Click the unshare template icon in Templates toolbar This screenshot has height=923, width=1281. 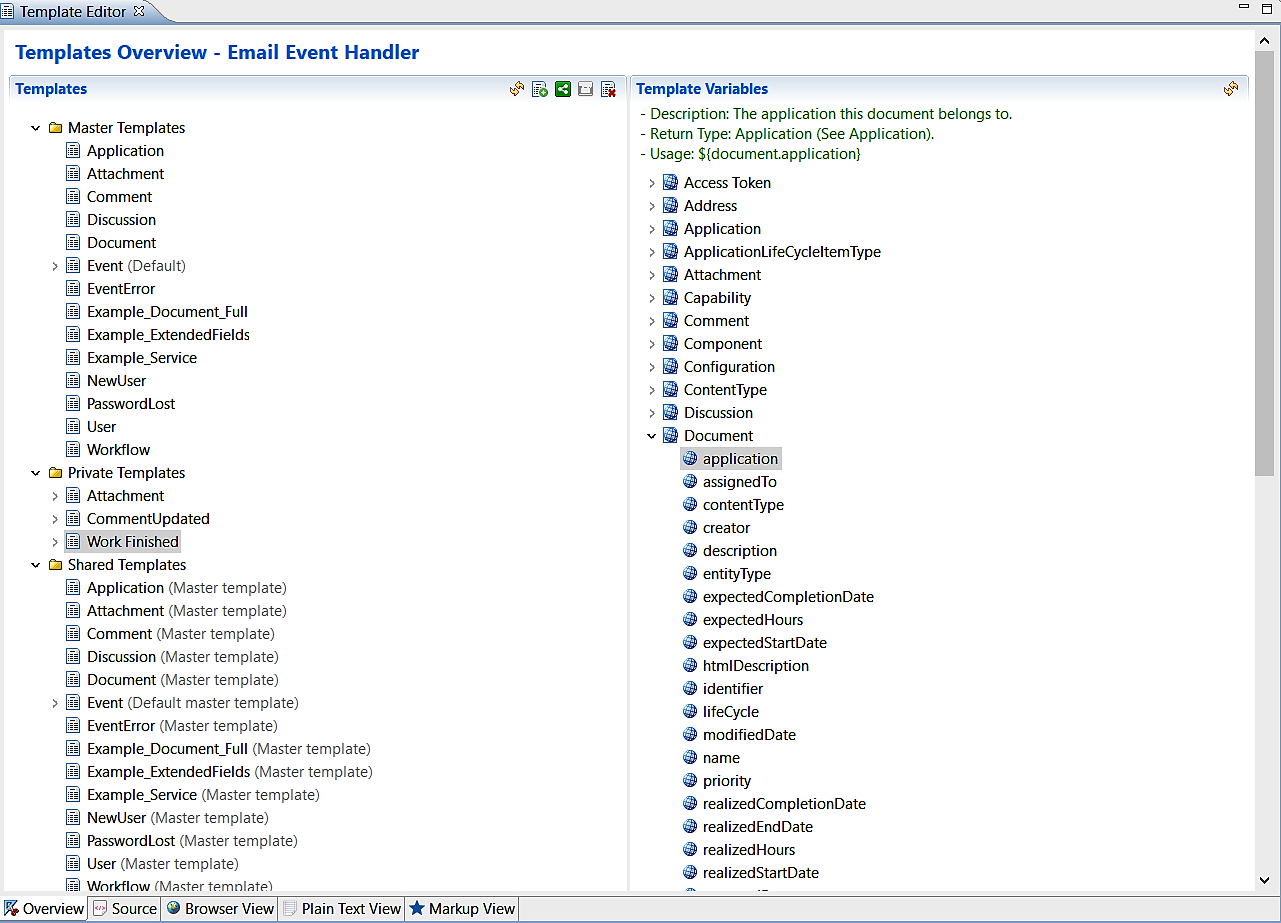click(x=586, y=89)
